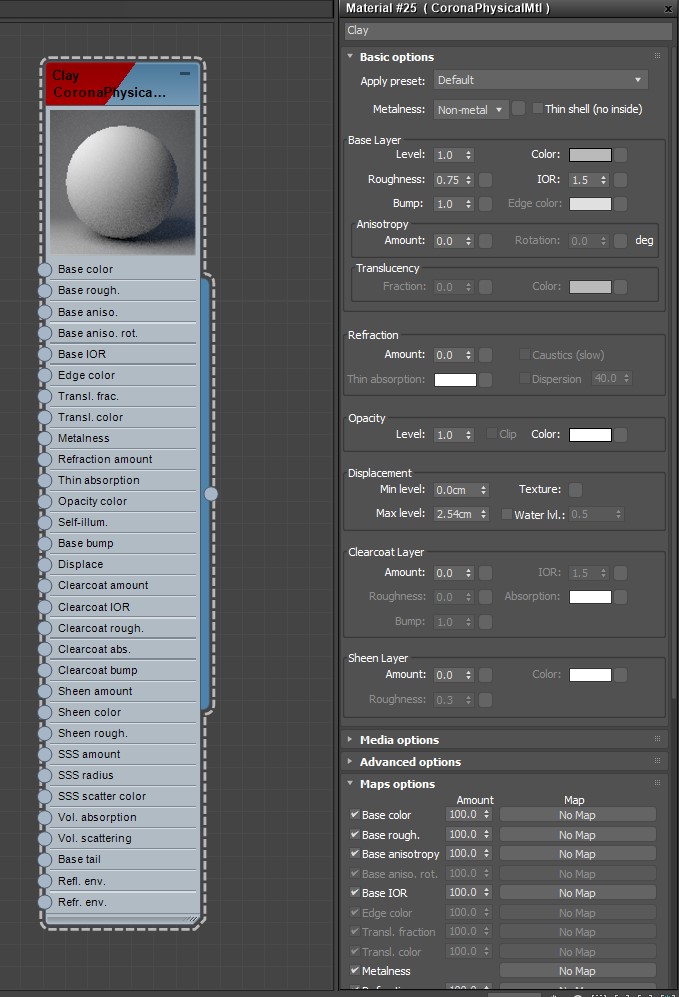Click the Opacity color input socket
Viewport: 679px width, 997px height.
click(45, 501)
